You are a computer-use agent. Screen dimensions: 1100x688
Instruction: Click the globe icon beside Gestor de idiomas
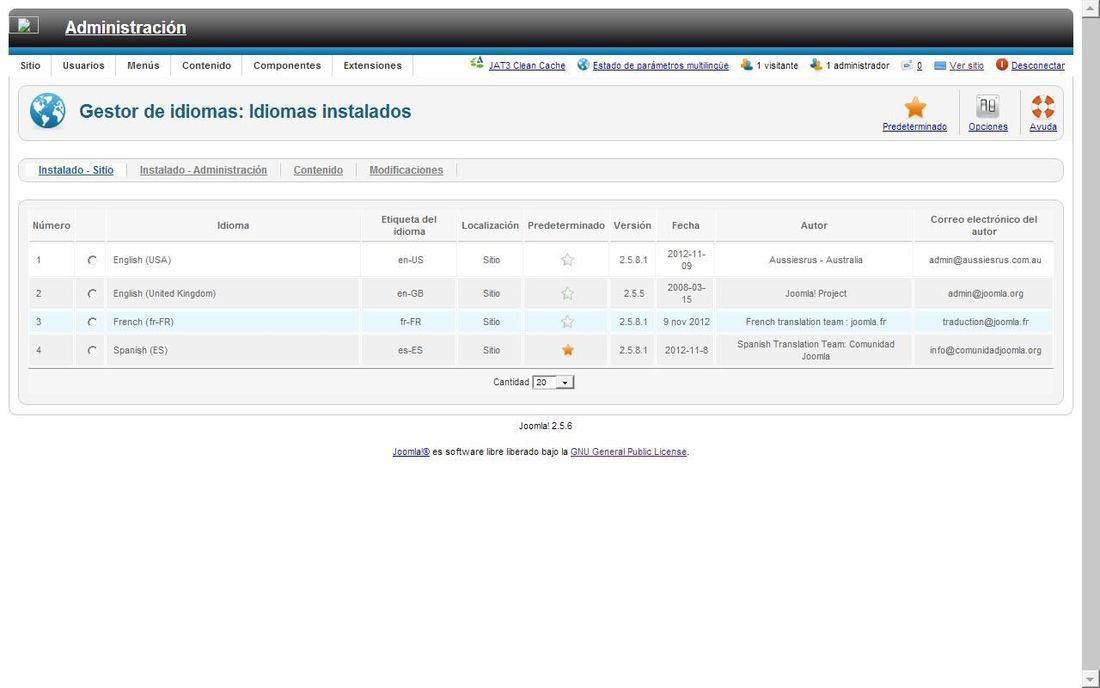48,111
